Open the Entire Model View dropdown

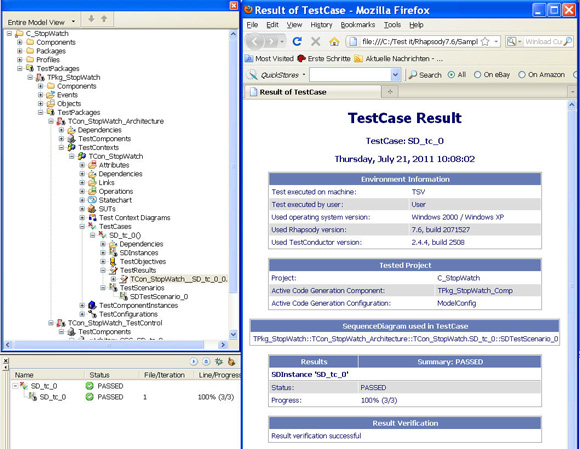click(41, 22)
